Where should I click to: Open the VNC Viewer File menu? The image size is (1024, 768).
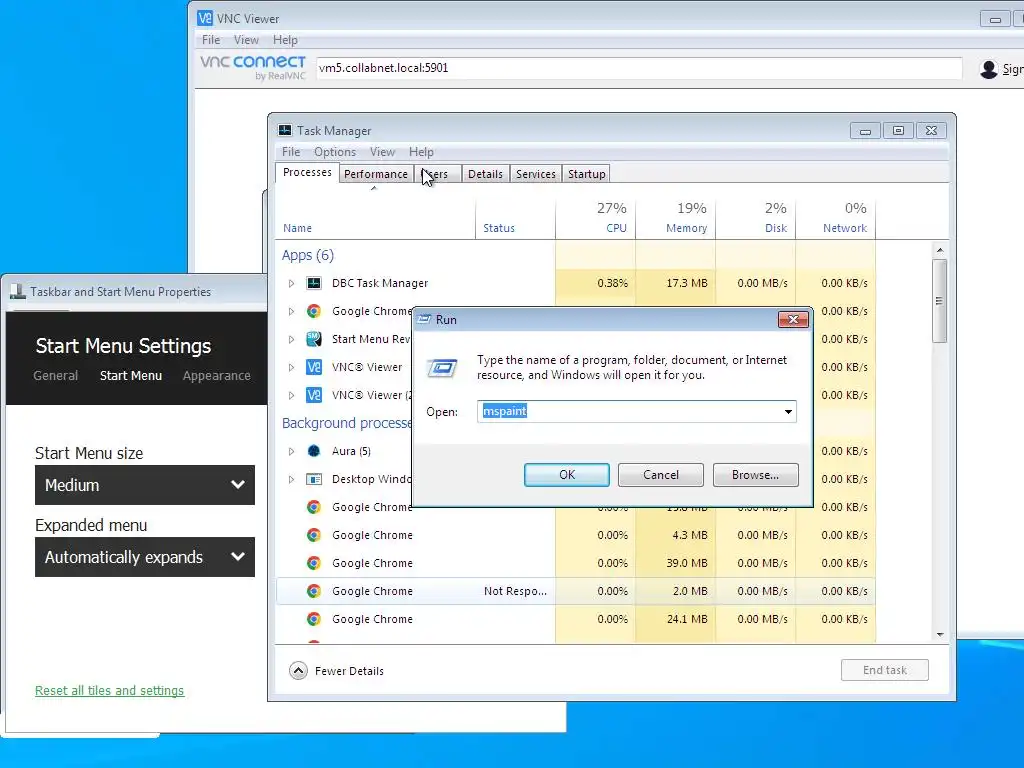click(211, 40)
